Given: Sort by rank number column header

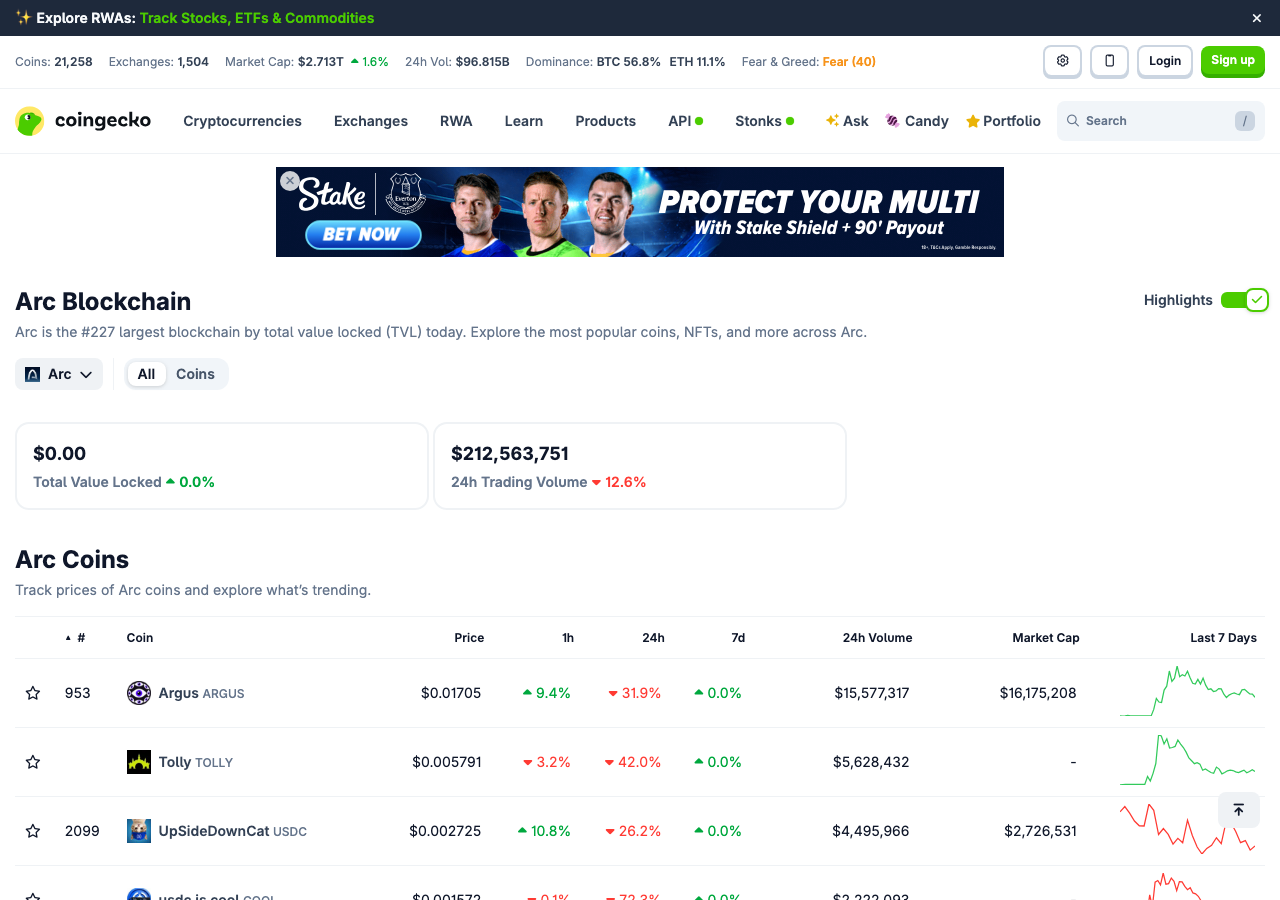Looking at the screenshot, I should 76,638.
